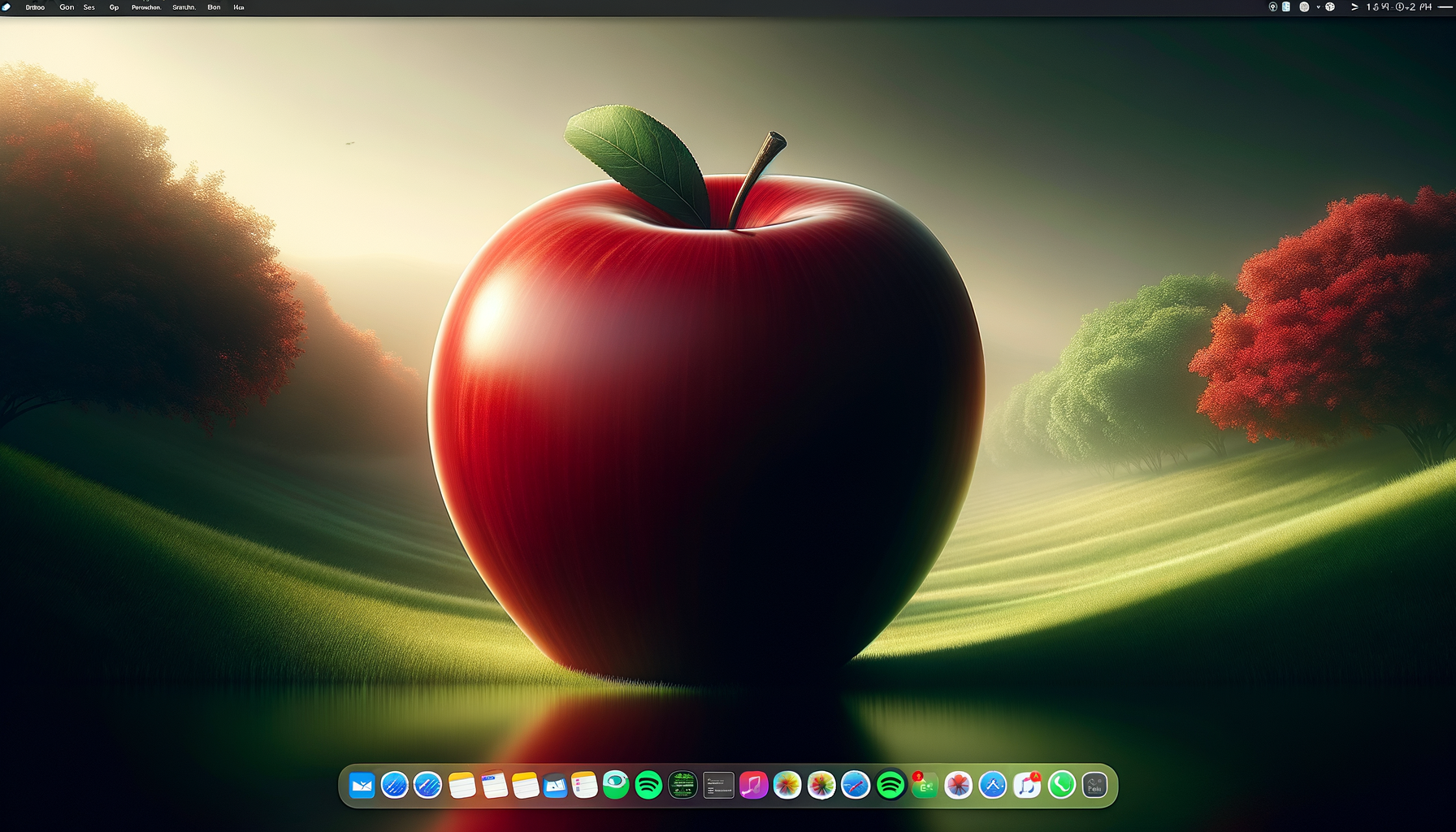Viewport: 1456px width, 832px height.
Task: Click the first circular status icon before the clock
Action: [x=1273, y=6]
